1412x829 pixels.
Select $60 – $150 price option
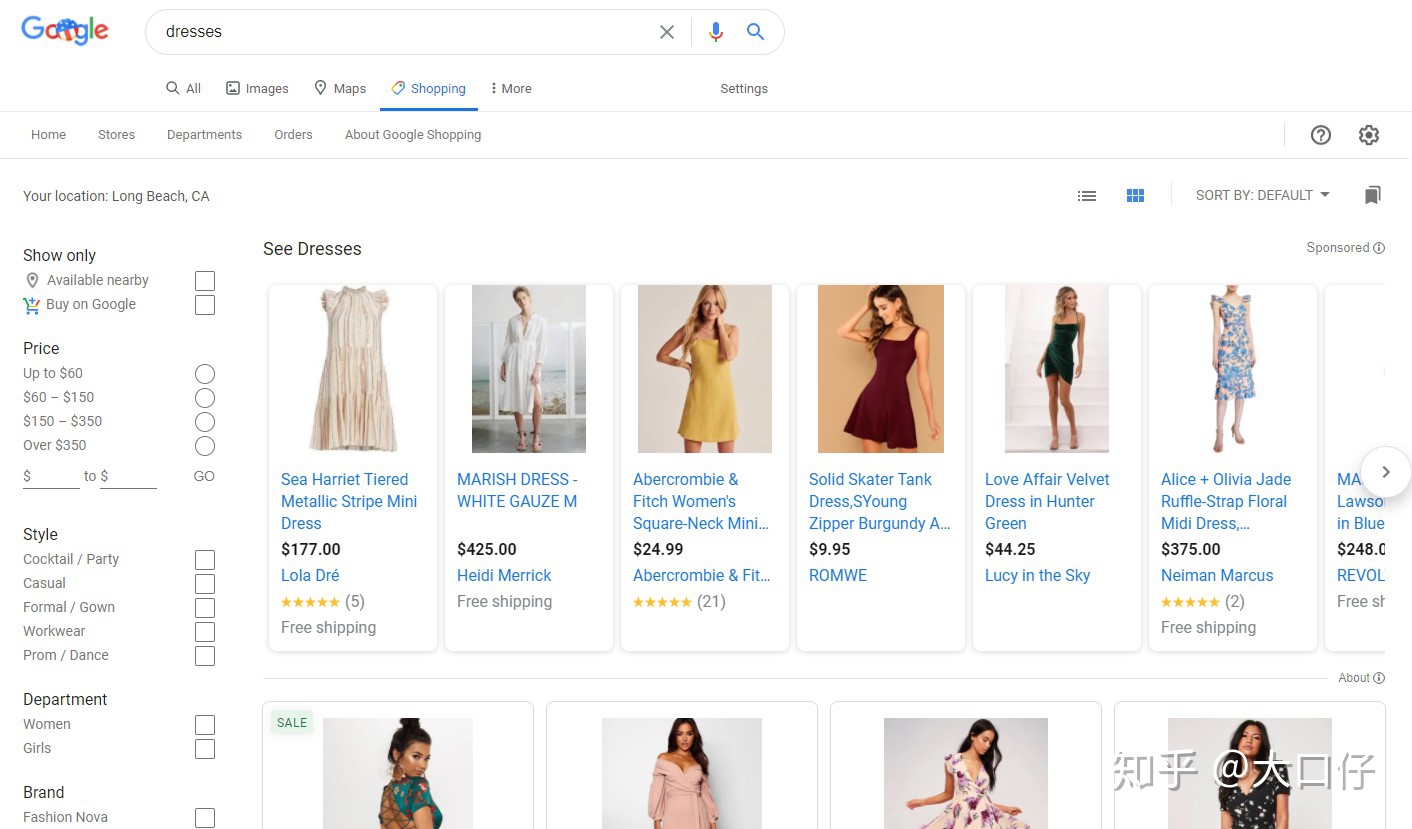coord(205,398)
